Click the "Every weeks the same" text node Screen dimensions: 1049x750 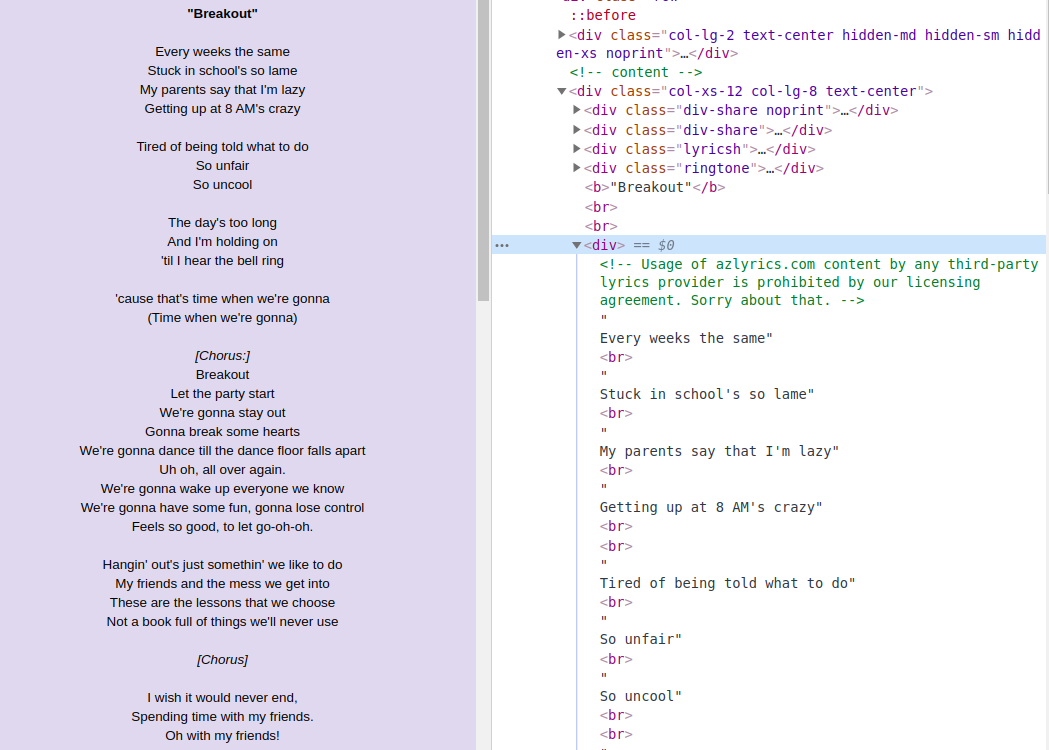point(686,338)
